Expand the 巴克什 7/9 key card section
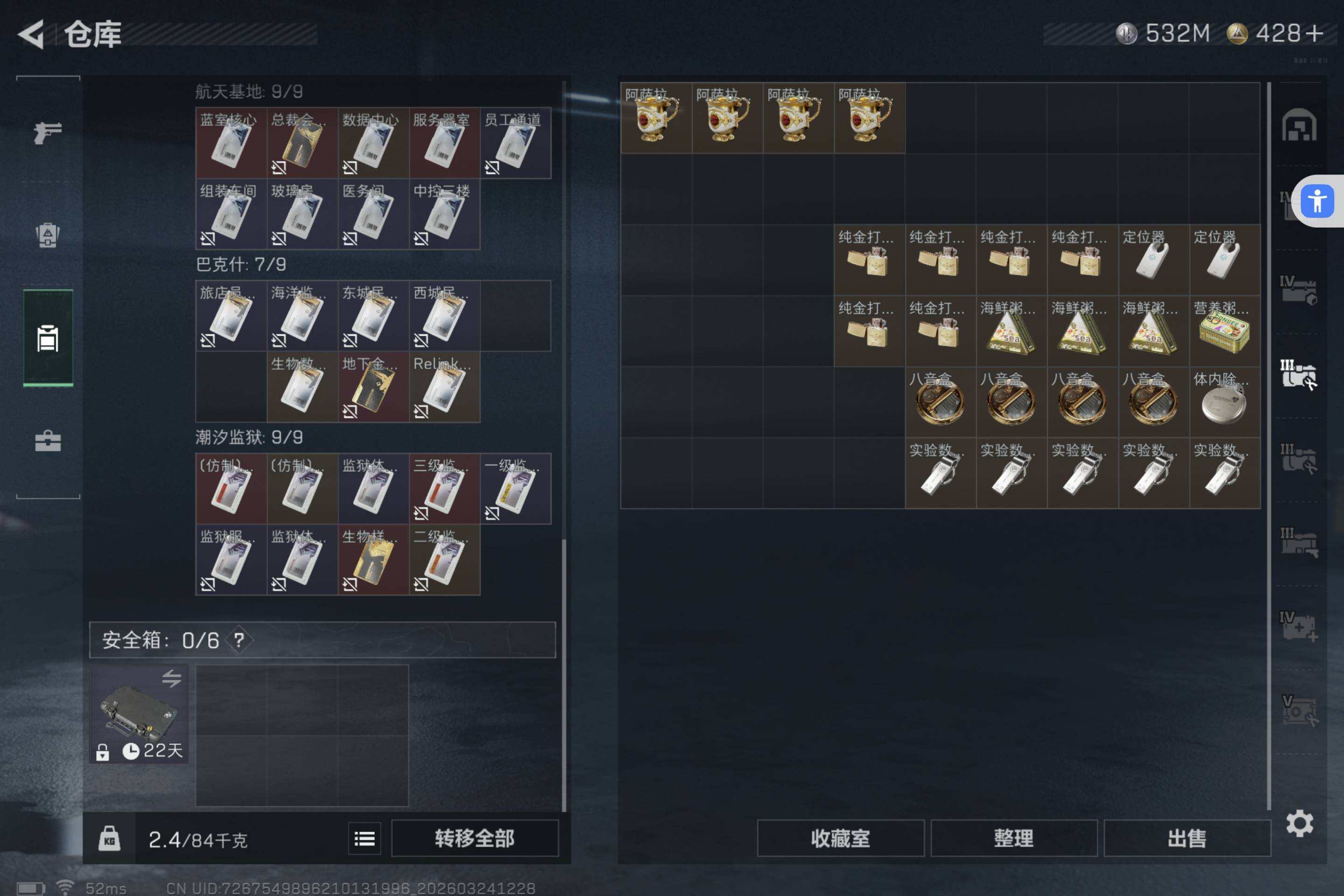1344x896 pixels. point(241,264)
